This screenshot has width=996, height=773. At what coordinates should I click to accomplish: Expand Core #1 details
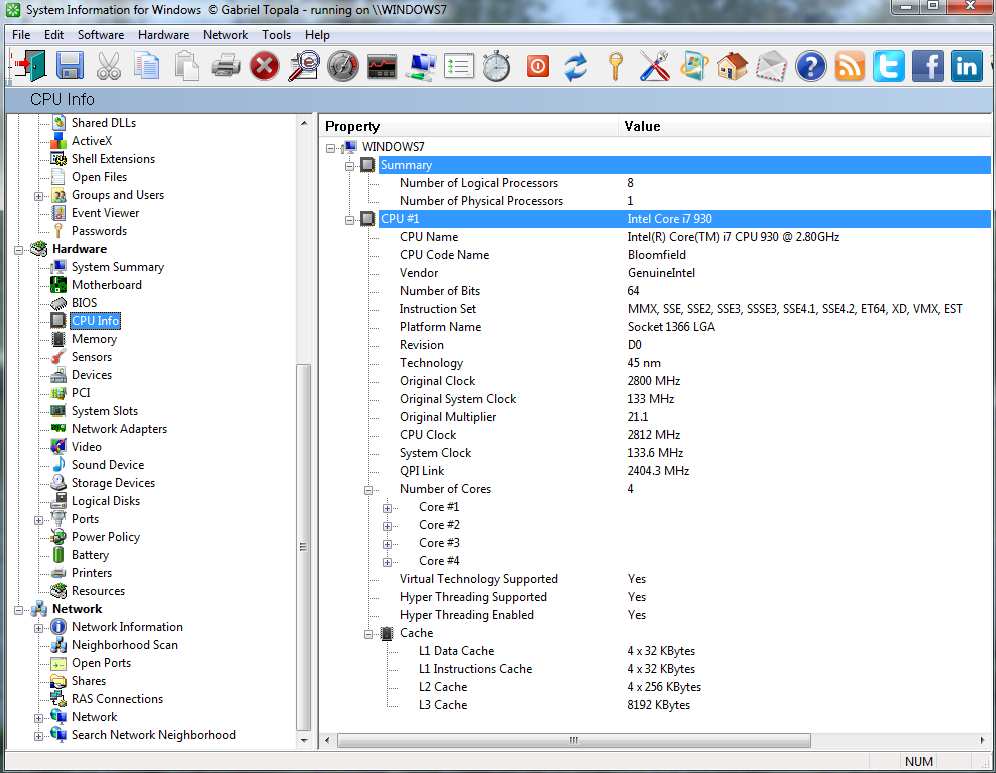(387, 507)
